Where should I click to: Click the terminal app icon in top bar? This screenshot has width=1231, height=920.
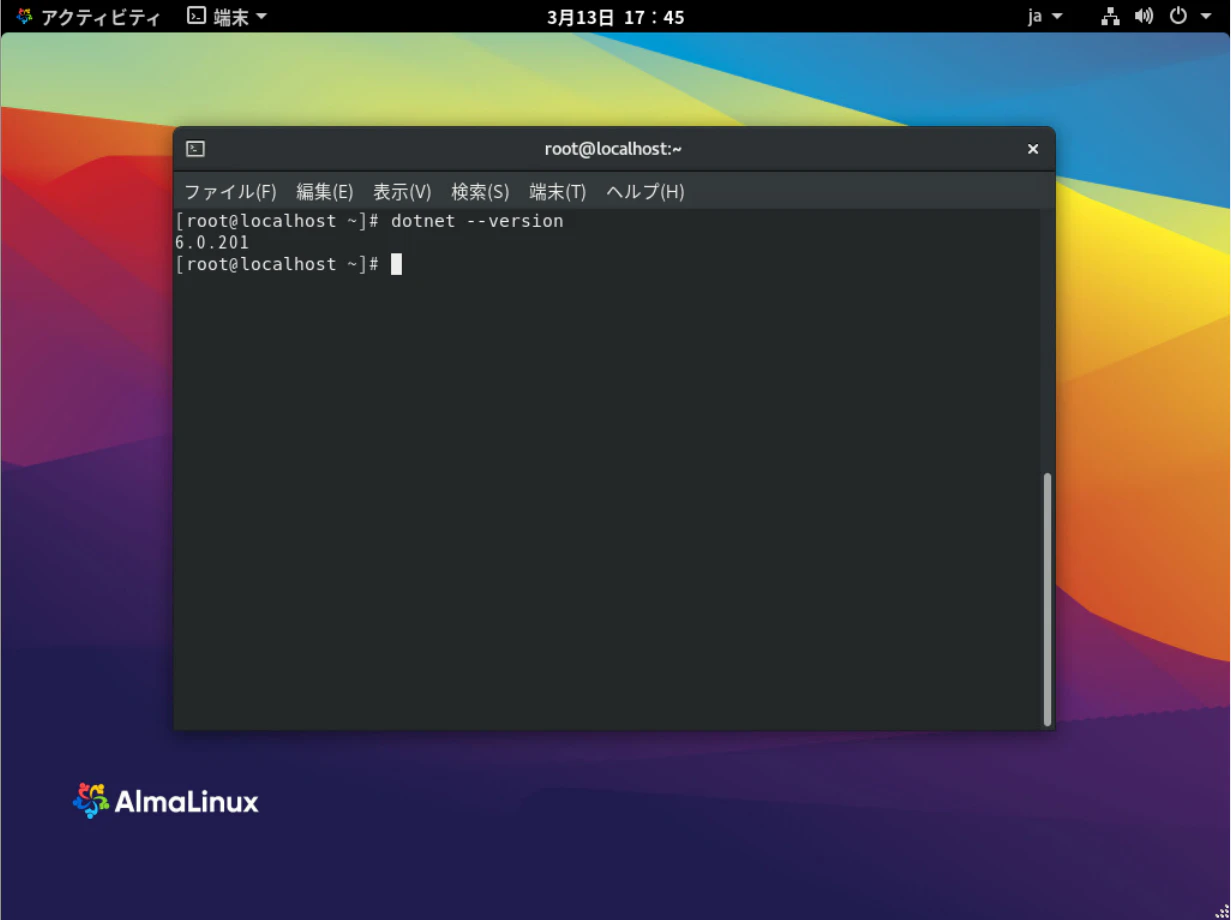(x=198, y=16)
